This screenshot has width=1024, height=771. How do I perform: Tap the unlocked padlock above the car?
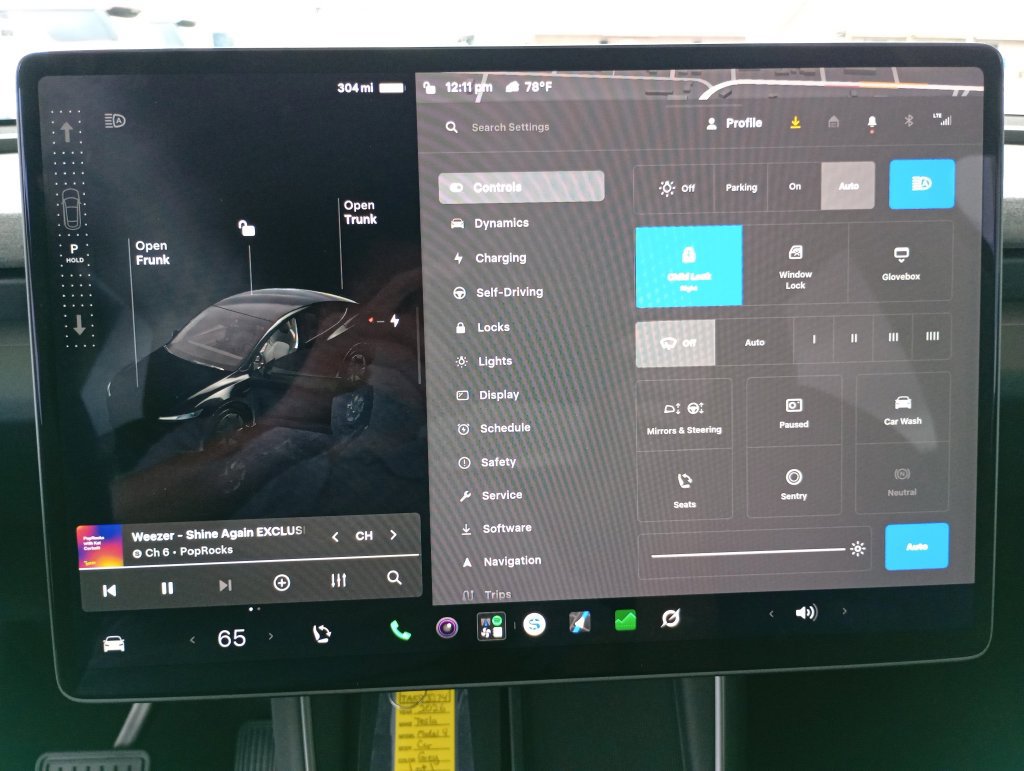(x=246, y=227)
